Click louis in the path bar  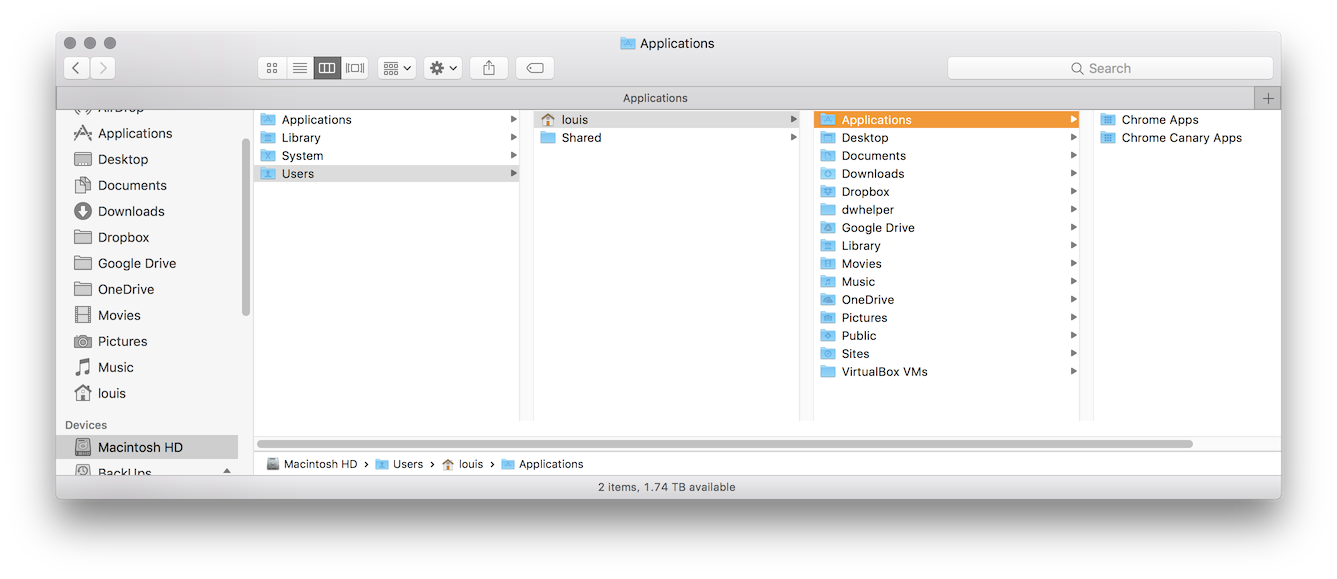click(462, 464)
